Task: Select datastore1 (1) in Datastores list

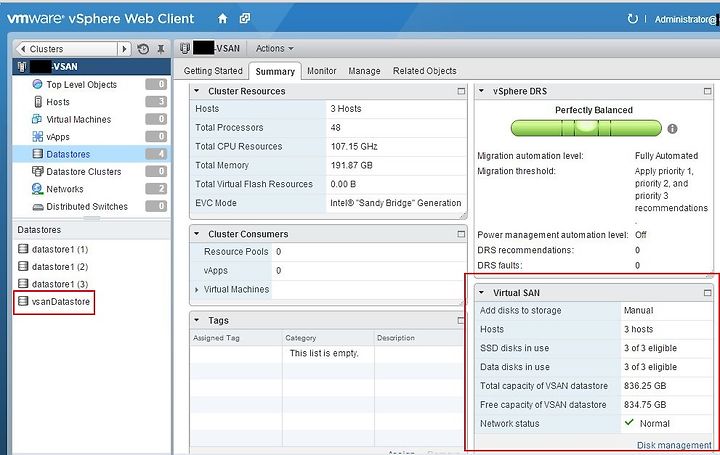Action: coord(60,249)
